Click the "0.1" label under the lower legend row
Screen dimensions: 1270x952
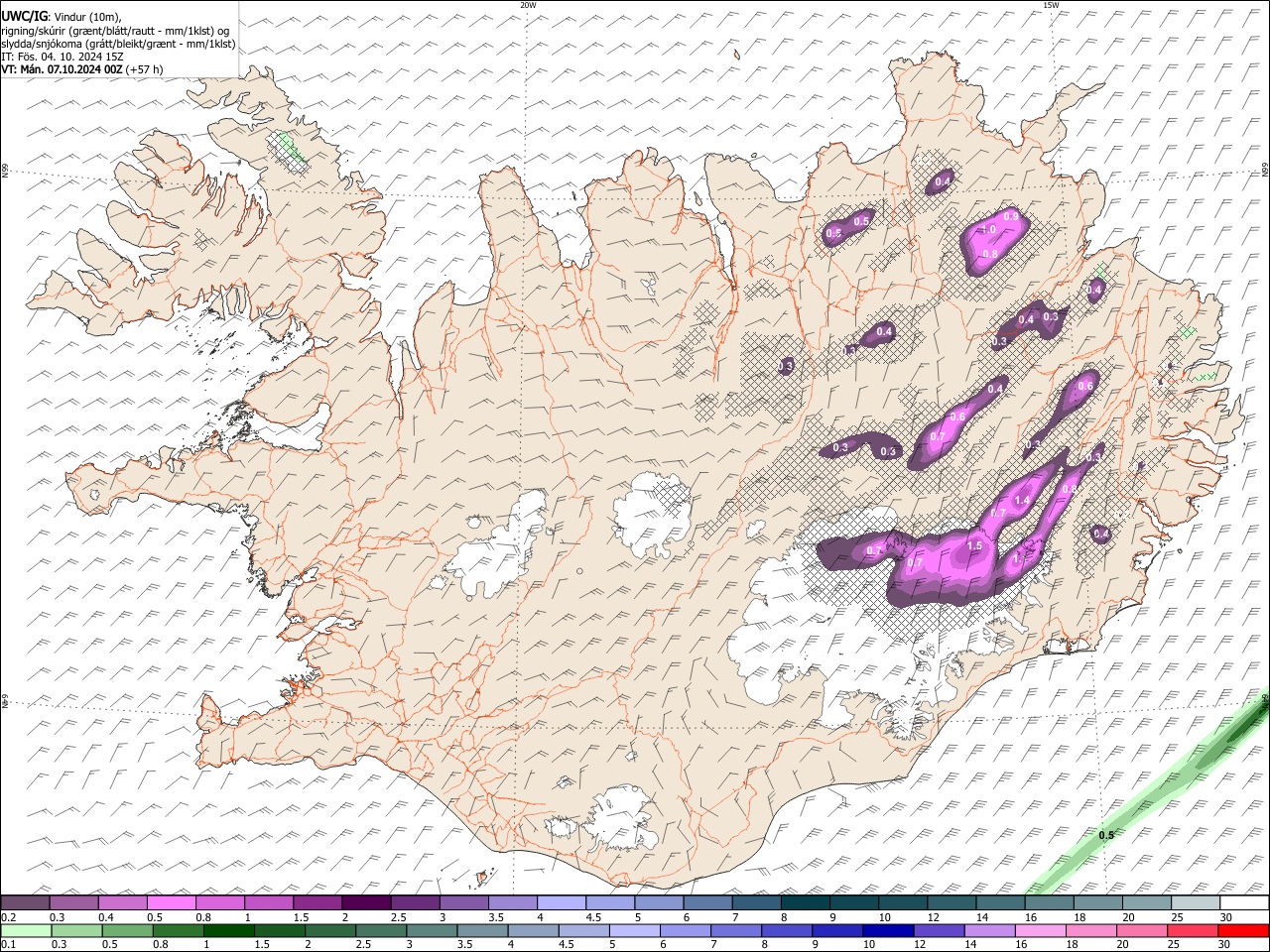[7, 944]
